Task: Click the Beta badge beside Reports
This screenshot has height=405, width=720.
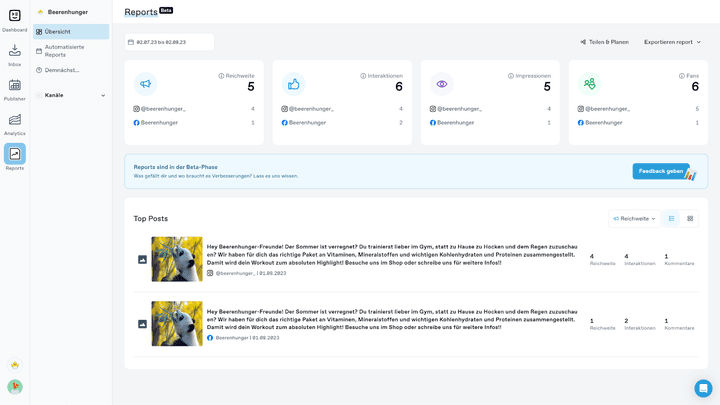Action: click(166, 10)
